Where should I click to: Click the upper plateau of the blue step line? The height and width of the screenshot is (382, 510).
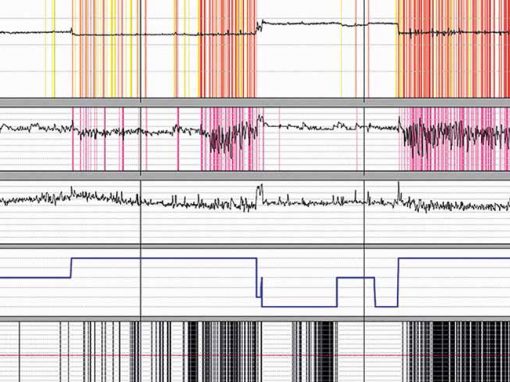click(164, 258)
